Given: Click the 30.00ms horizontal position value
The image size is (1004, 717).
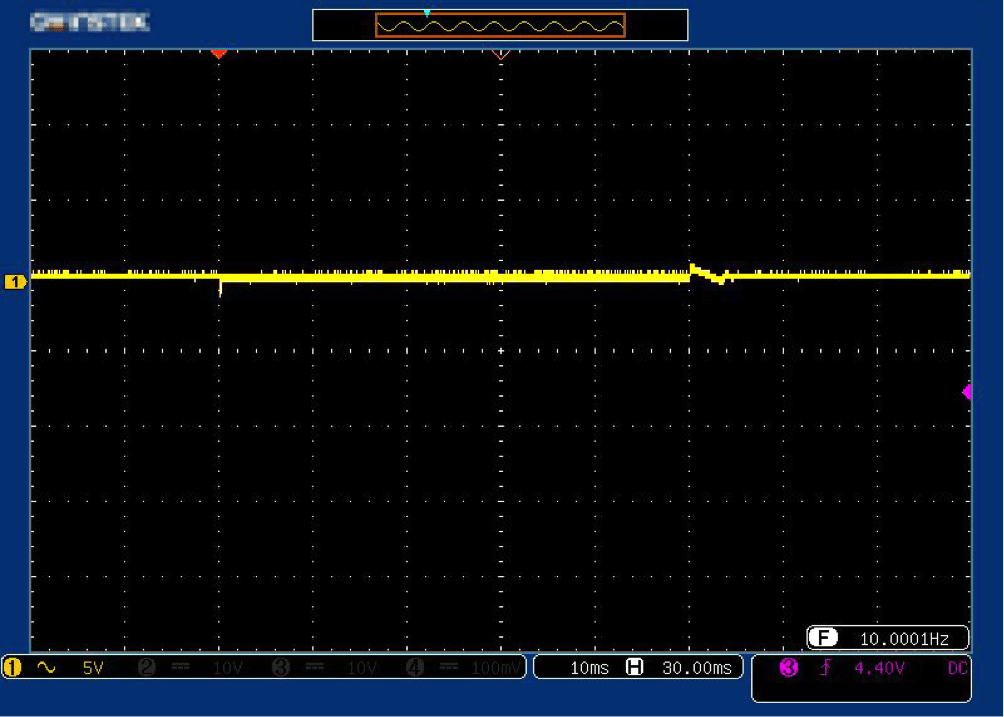Looking at the screenshot, I should 696,668.
